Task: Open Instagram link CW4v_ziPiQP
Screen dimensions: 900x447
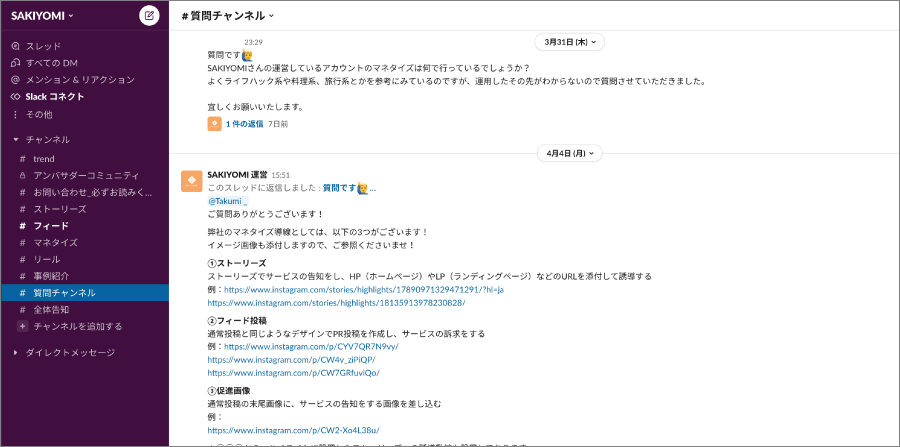Action: [x=291, y=360]
